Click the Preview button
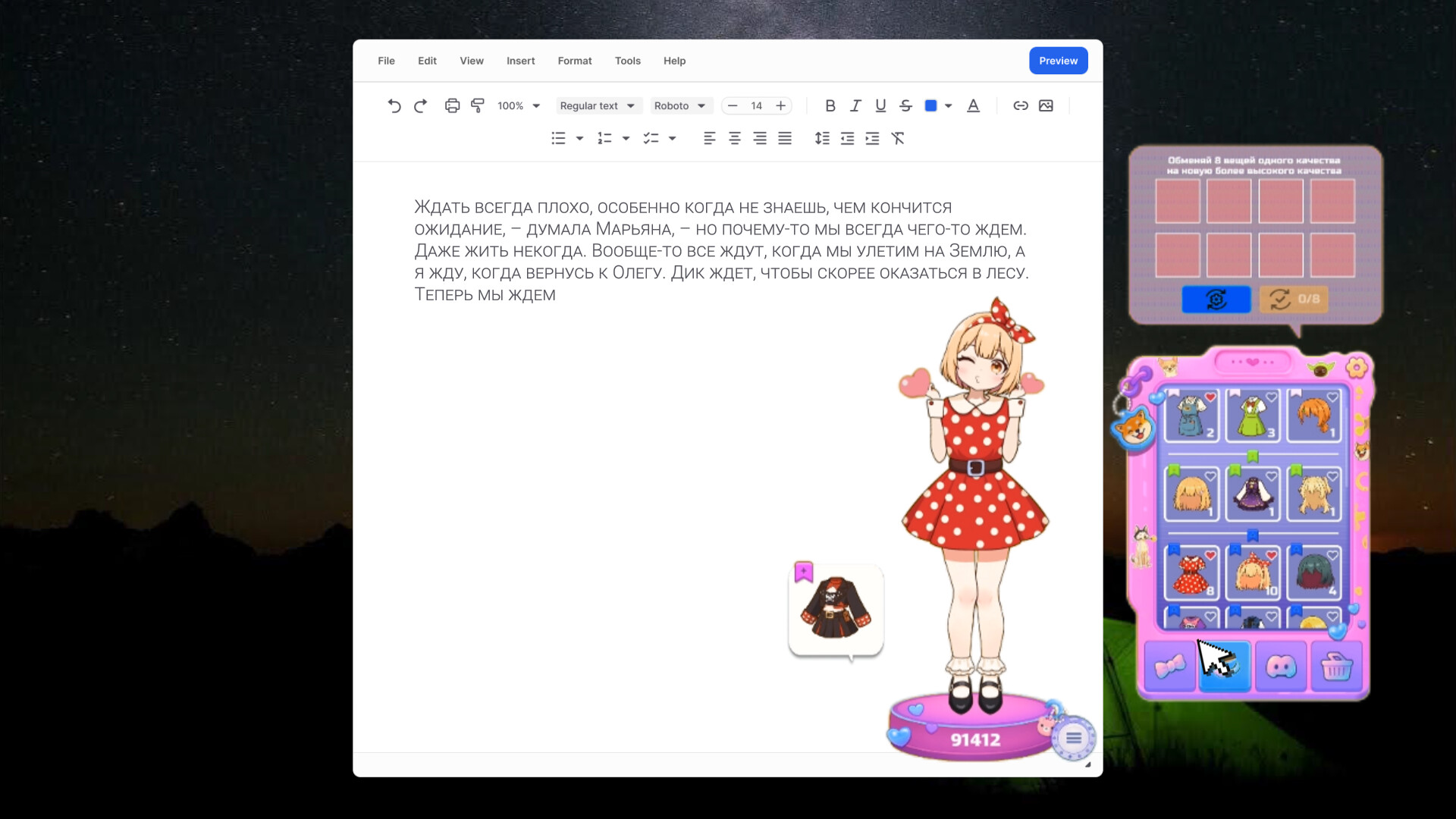This screenshot has width=1456, height=819. pyautogui.click(x=1058, y=61)
